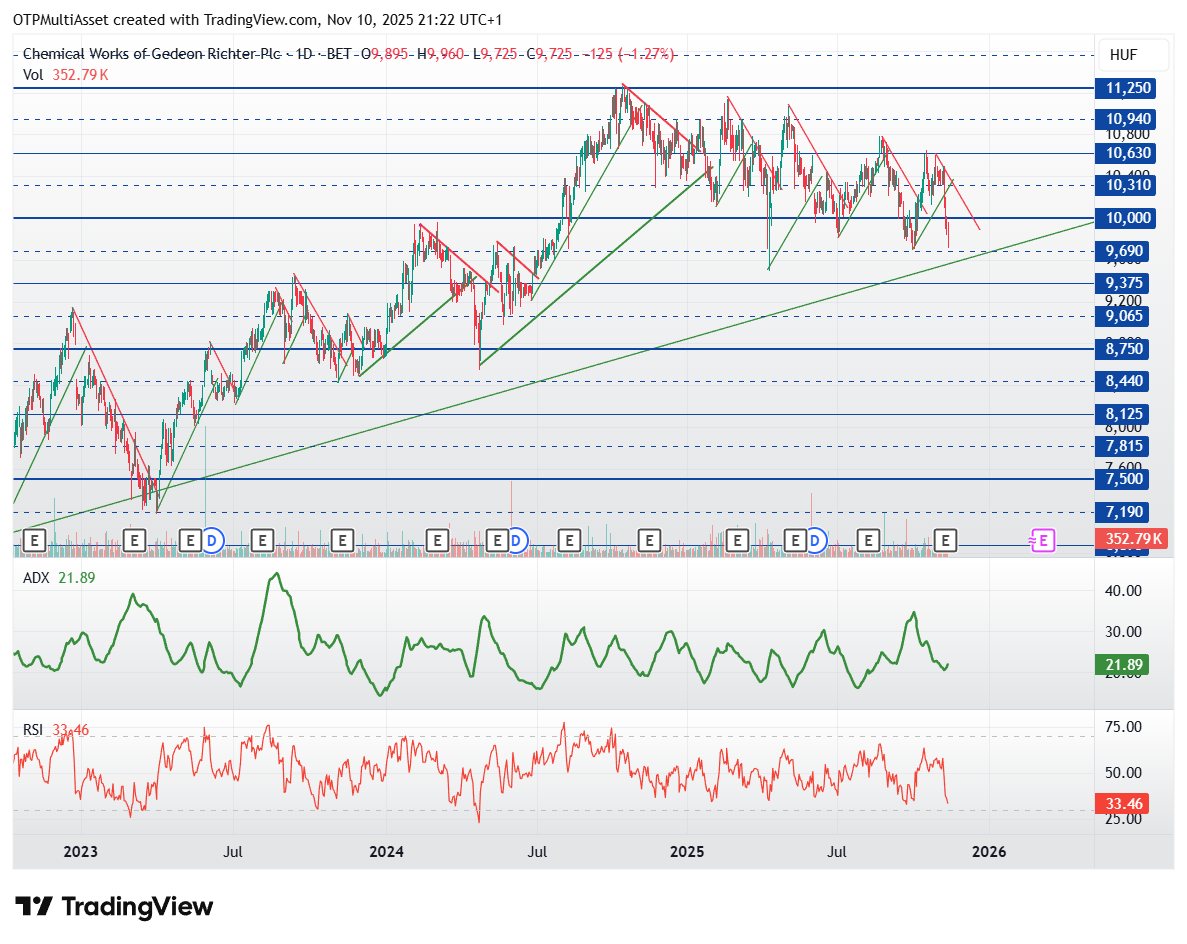Click the red 352.79K volume axis label
The height and width of the screenshot is (944, 1187).
pyautogui.click(x=1133, y=540)
